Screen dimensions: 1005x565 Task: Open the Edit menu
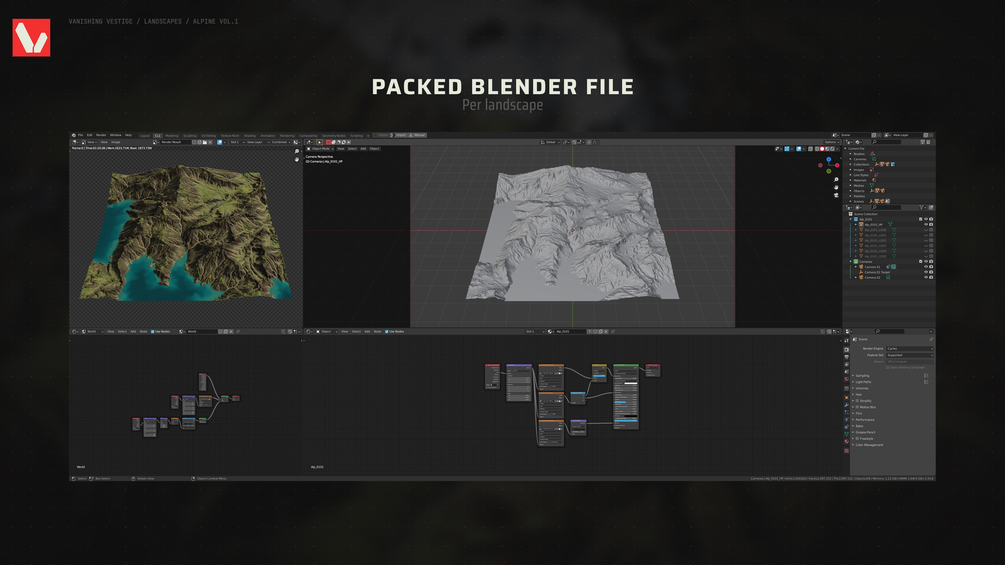(x=89, y=135)
